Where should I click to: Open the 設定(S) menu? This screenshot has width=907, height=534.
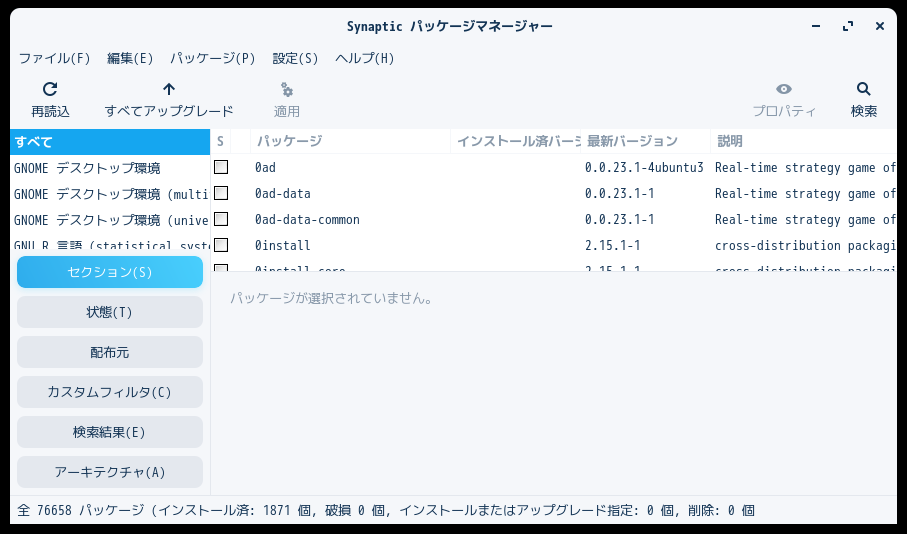296,58
